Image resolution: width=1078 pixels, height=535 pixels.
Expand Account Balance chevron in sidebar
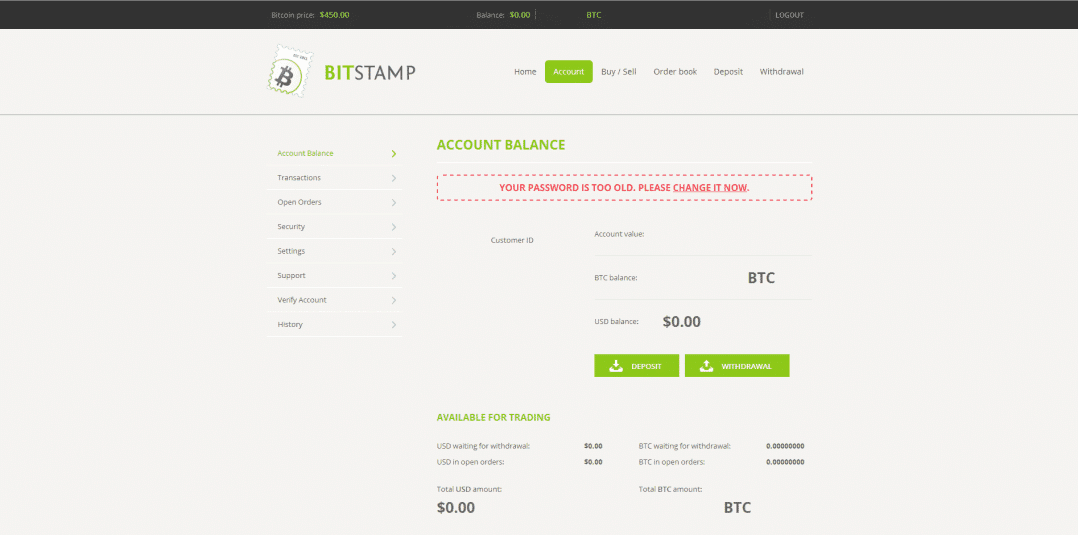pyautogui.click(x=394, y=153)
